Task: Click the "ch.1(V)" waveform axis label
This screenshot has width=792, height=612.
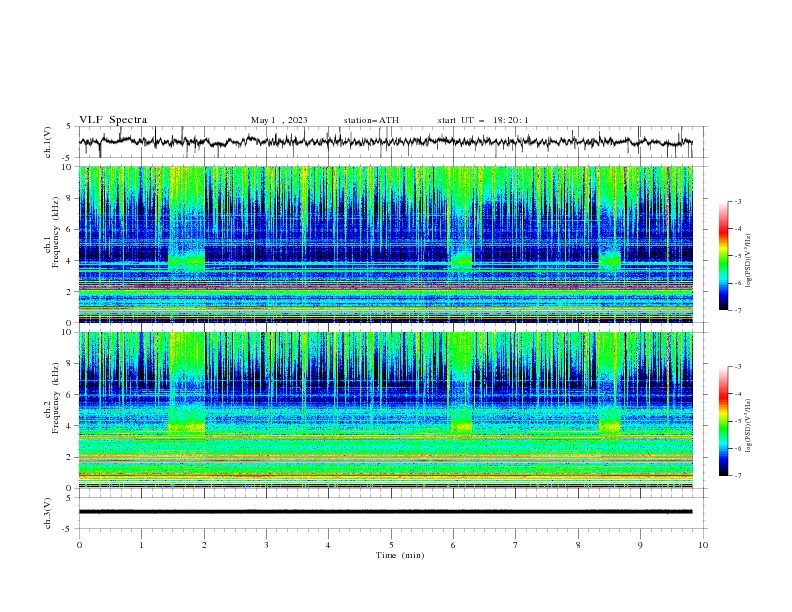Action: (48, 142)
